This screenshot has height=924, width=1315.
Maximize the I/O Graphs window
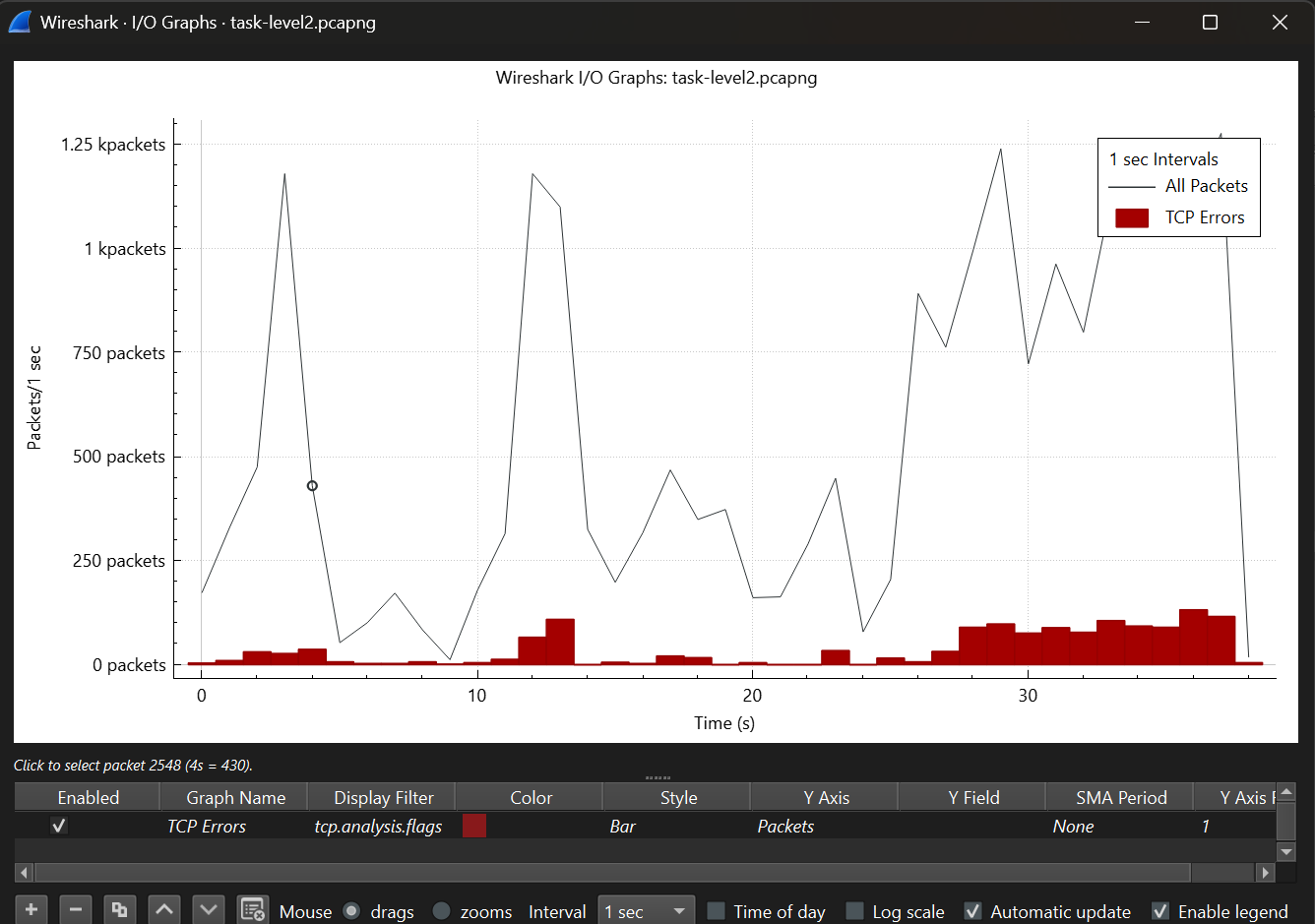coord(1211,22)
